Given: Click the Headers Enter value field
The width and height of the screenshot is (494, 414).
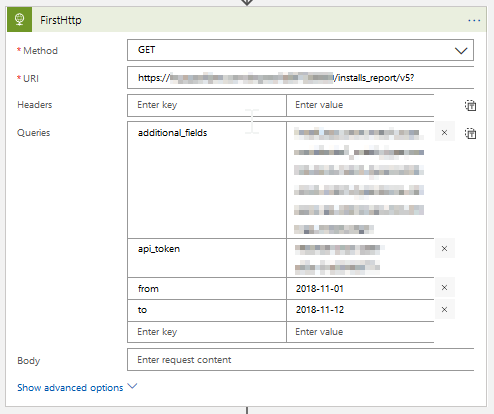Looking at the screenshot, I should click(360, 105).
